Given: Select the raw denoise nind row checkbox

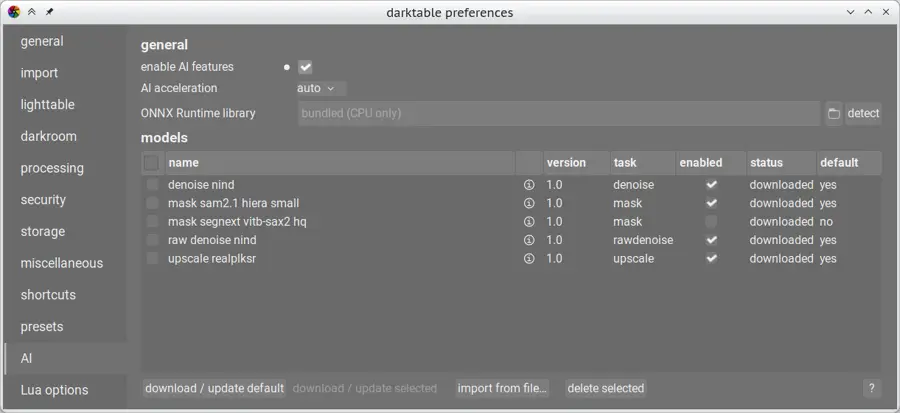Looking at the screenshot, I should click(x=152, y=240).
